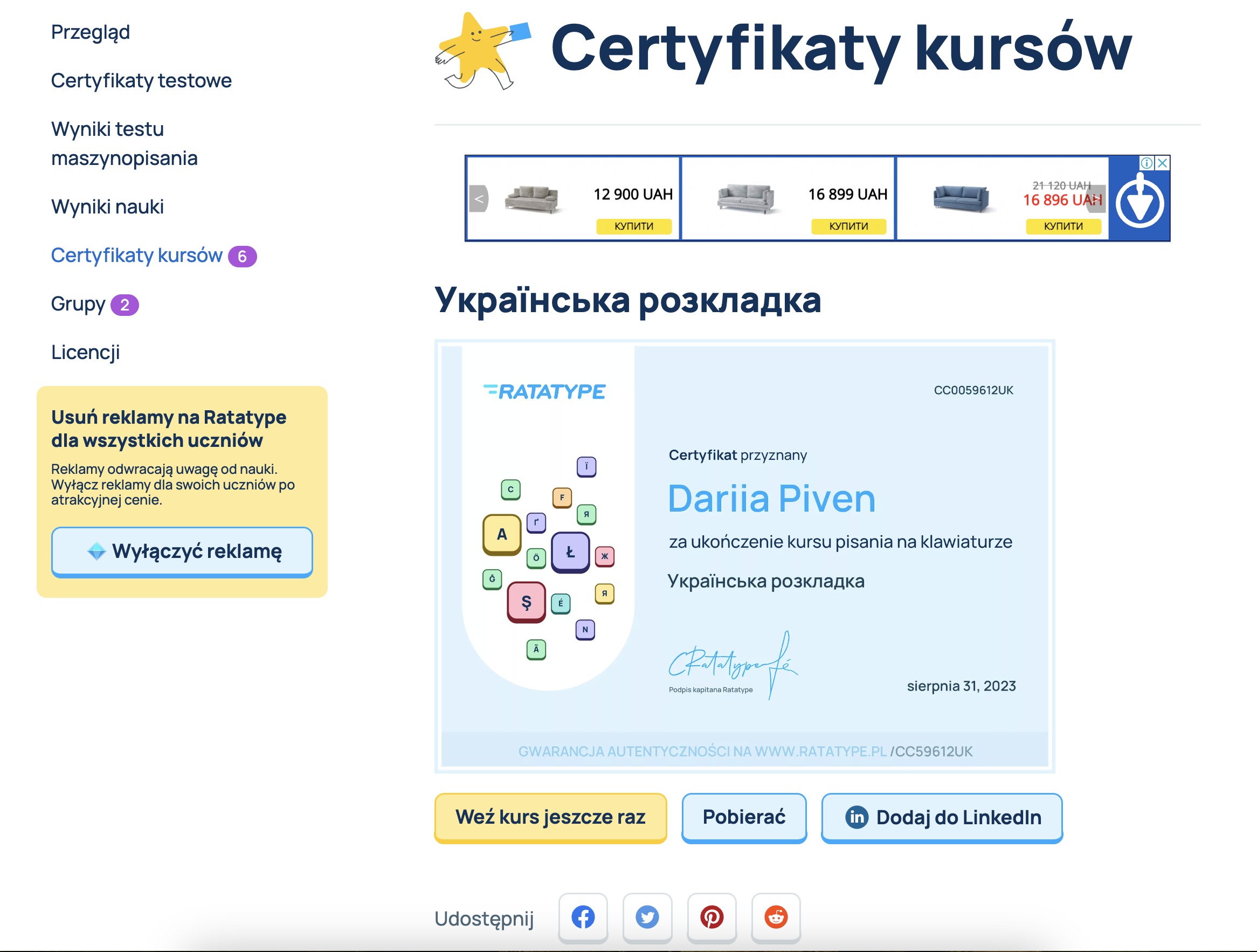
Task: Share certificate on Pinterest
Action: coord(712,917)
